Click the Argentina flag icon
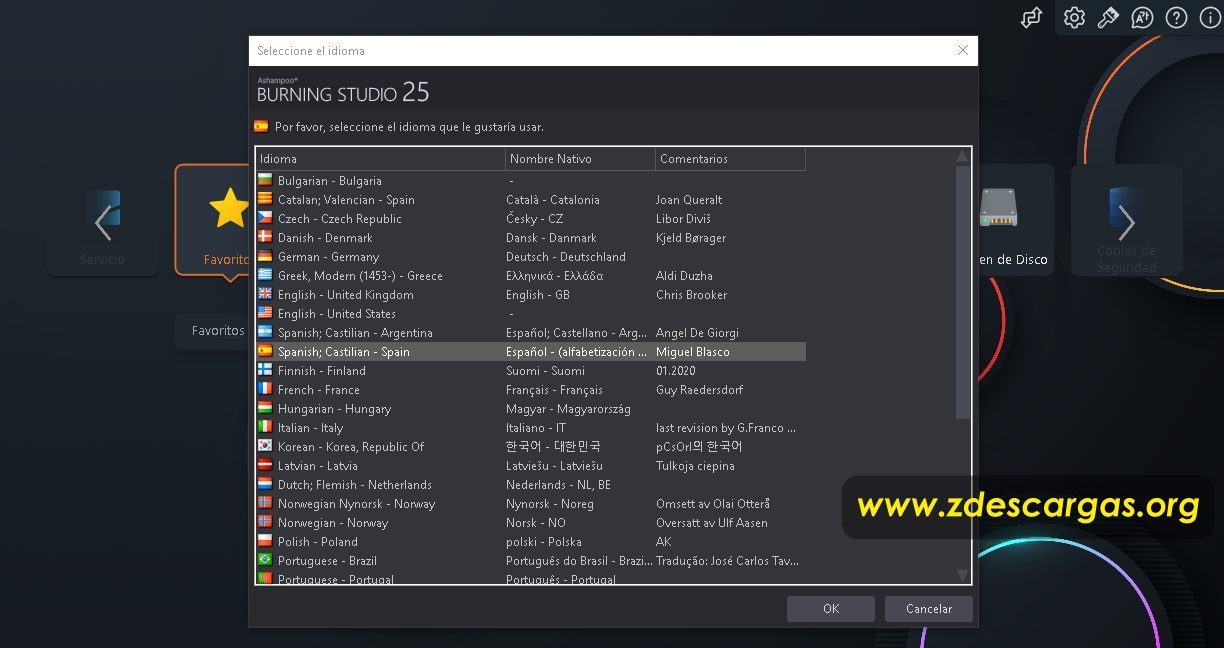Screen dimensions: 1224x648 (x=265, y=333)
